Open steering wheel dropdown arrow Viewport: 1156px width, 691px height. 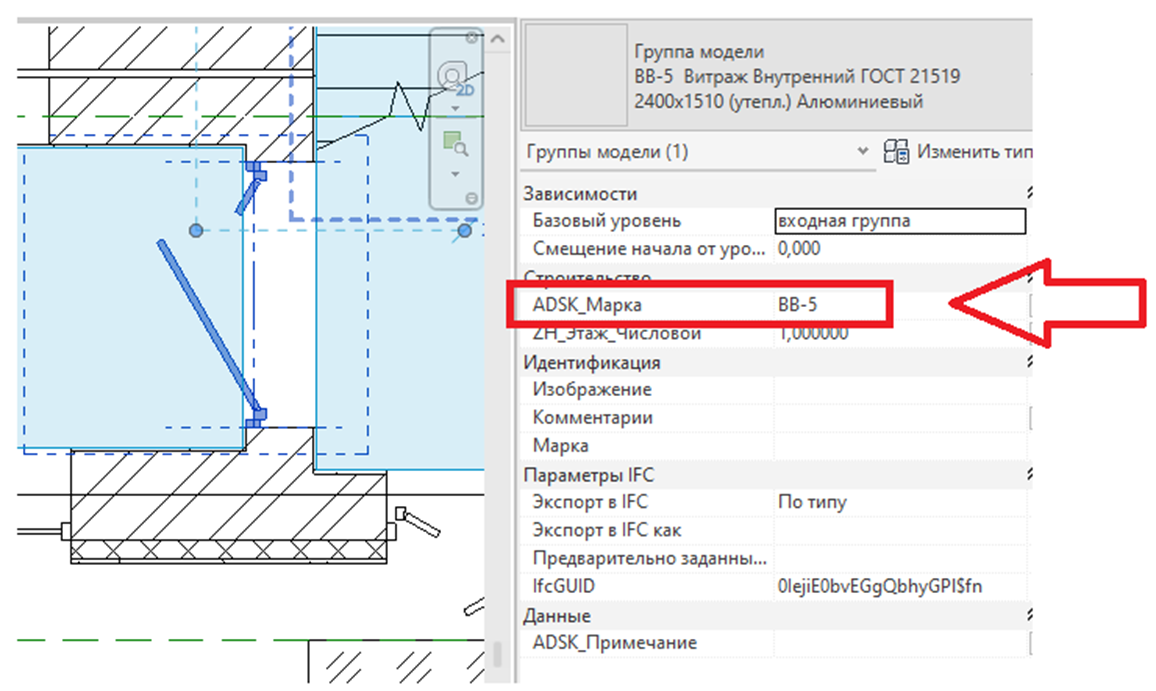pos(455,109)
